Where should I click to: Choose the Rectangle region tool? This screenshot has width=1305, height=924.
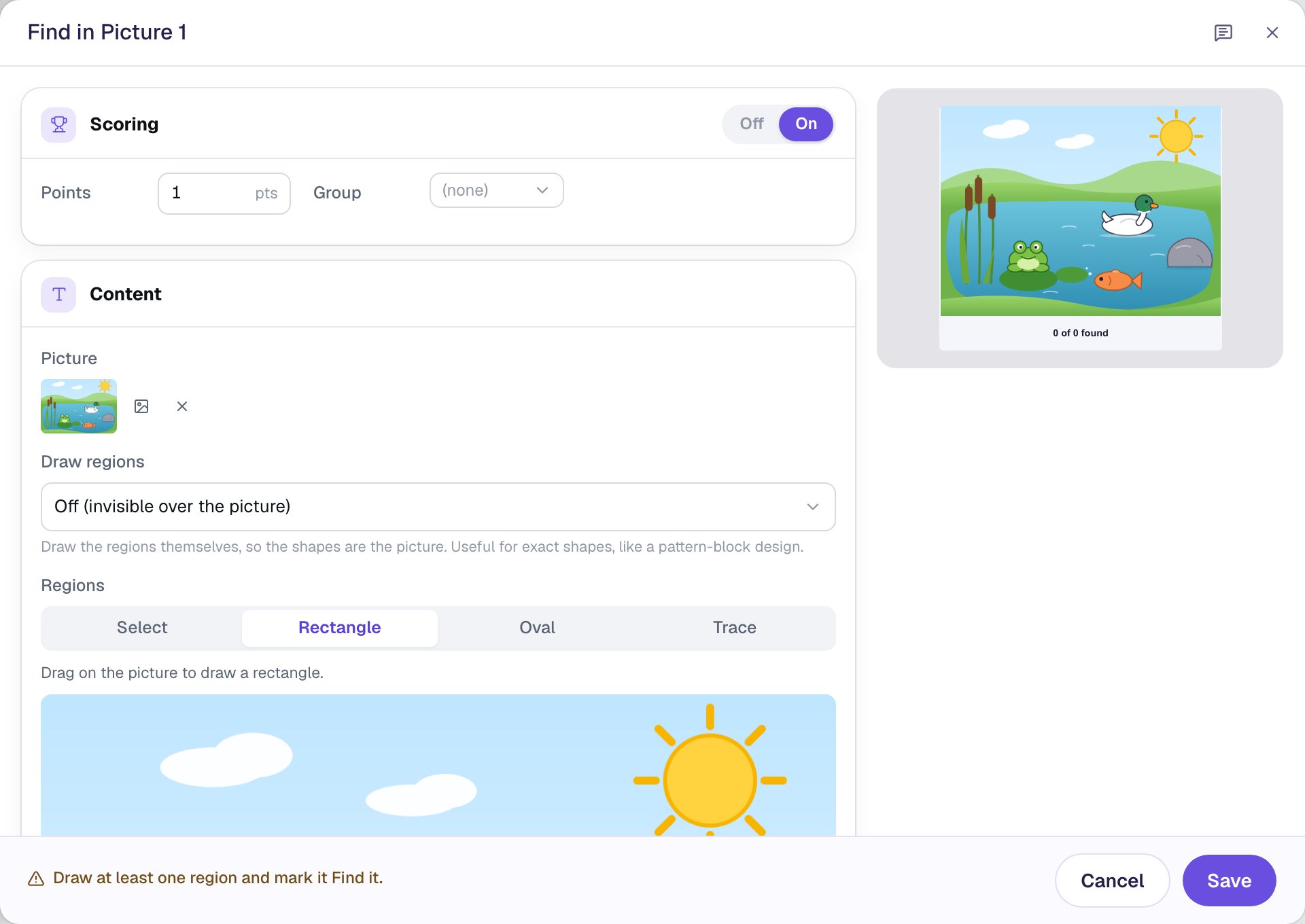point(339,628)
